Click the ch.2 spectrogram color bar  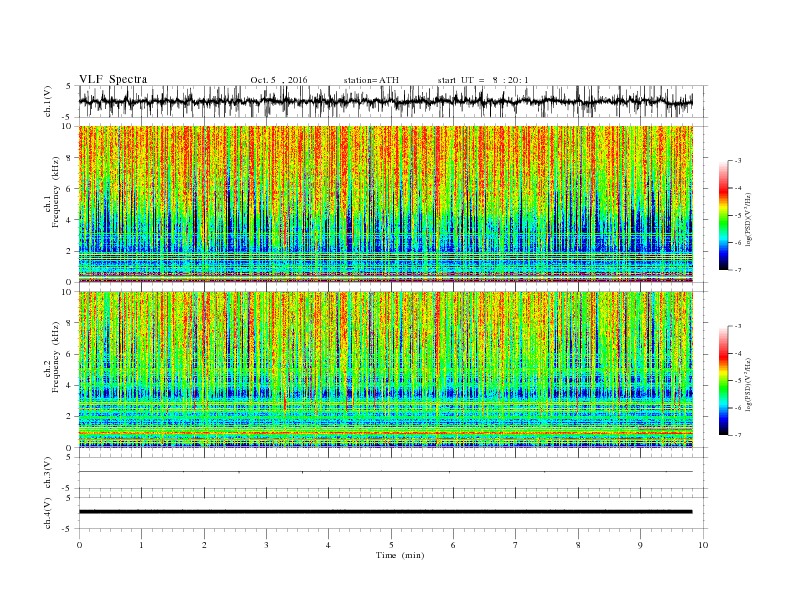pos(723,381)
